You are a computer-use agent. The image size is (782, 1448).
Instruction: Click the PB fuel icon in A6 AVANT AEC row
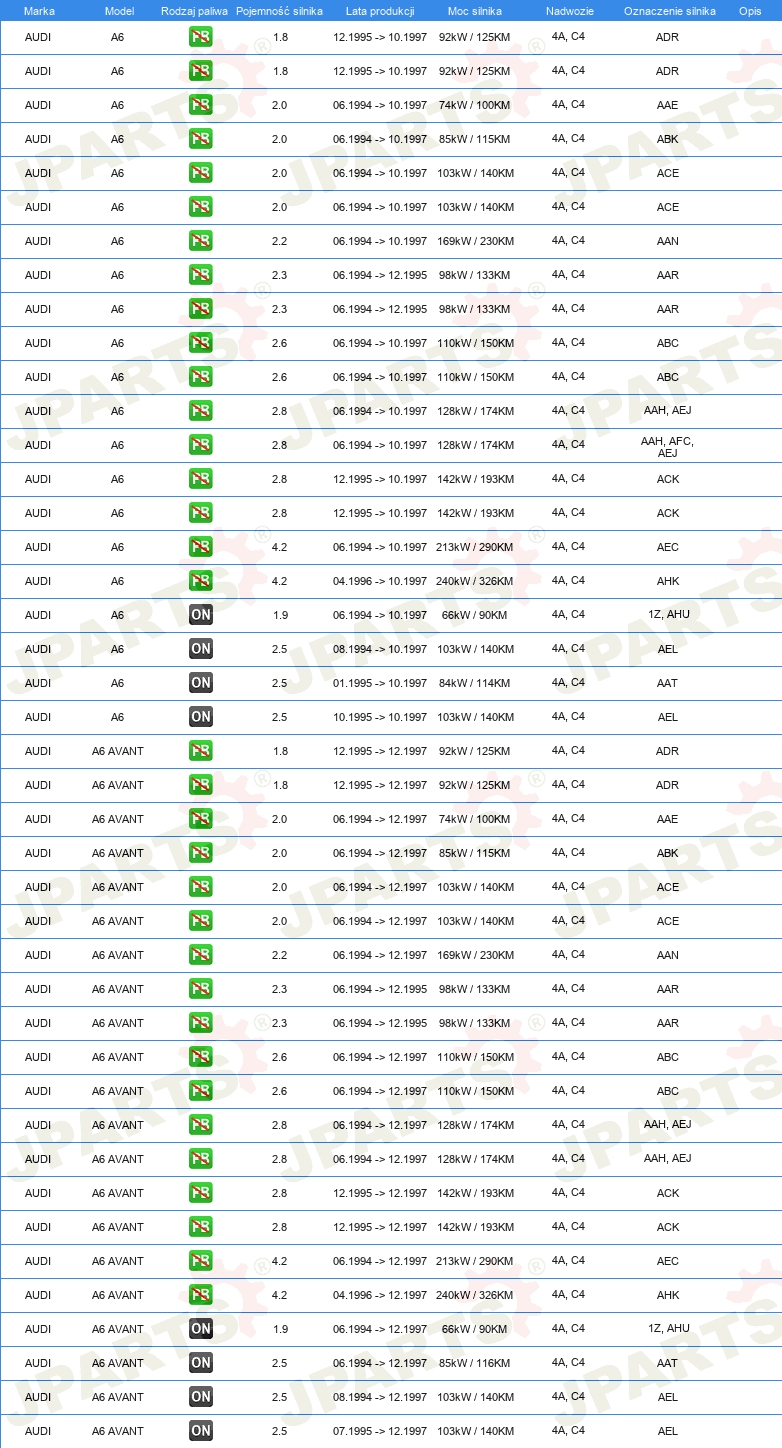click(201, 1261)
